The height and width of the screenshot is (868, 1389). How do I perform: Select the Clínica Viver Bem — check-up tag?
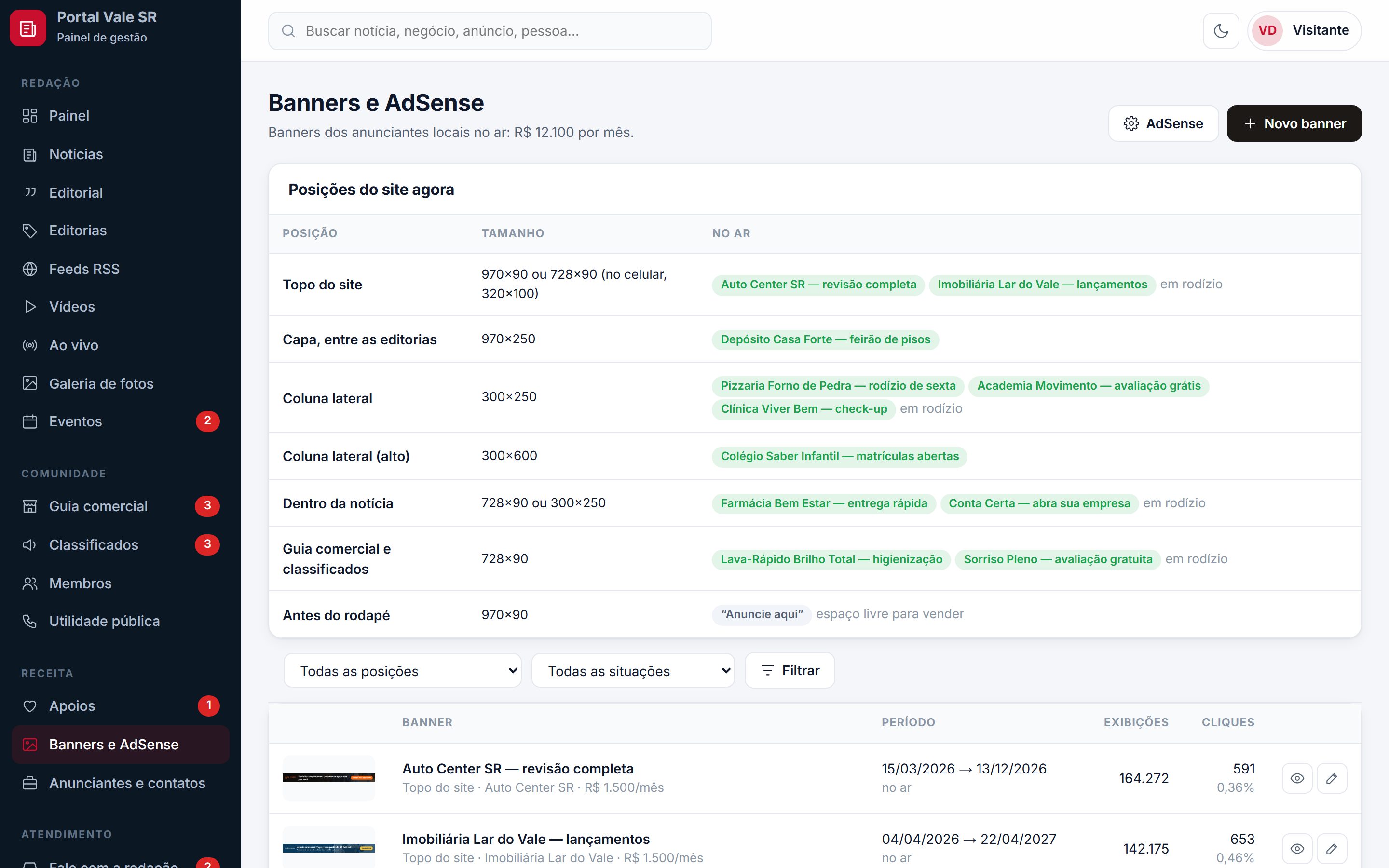click(803, 409)
